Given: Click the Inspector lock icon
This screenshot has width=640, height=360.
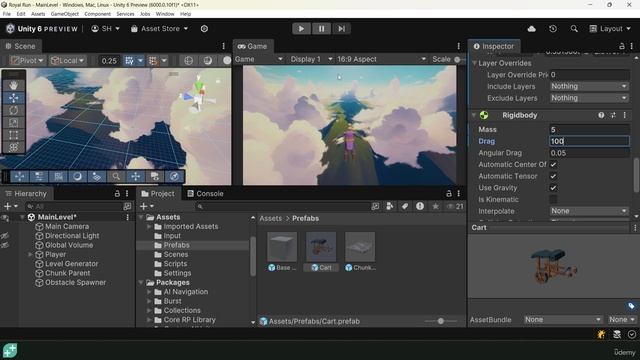Looking at the screenshot, I should [622, 46].
